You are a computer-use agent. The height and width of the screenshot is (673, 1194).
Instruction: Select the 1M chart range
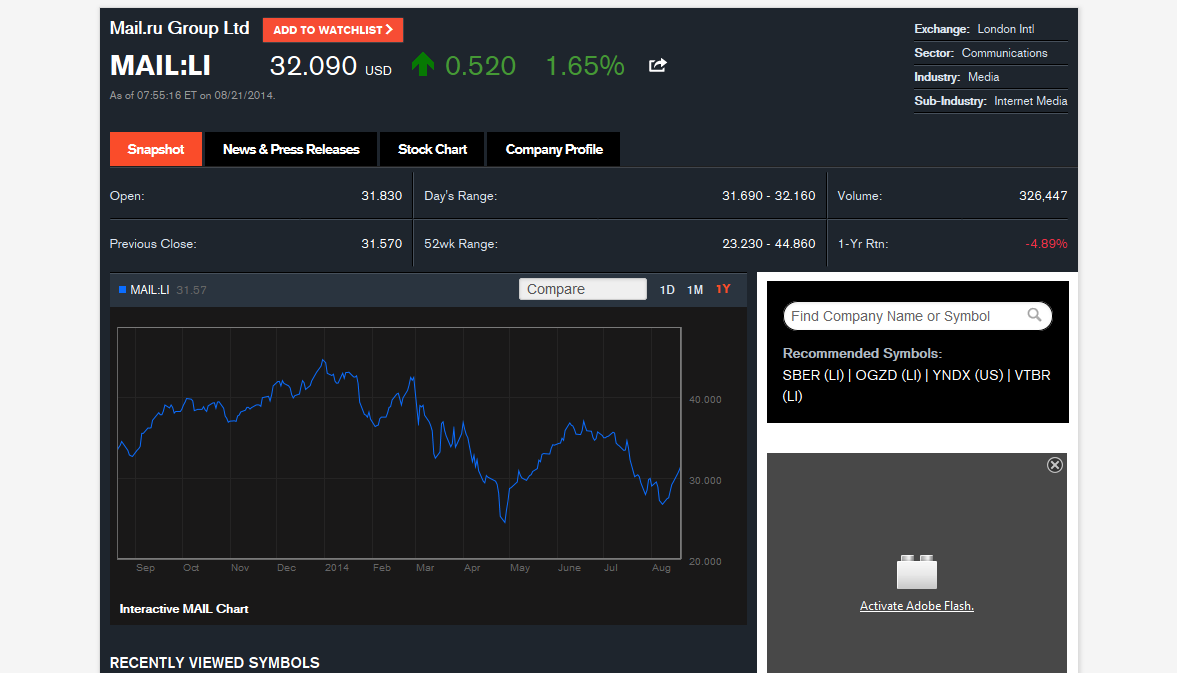point(694,290)
